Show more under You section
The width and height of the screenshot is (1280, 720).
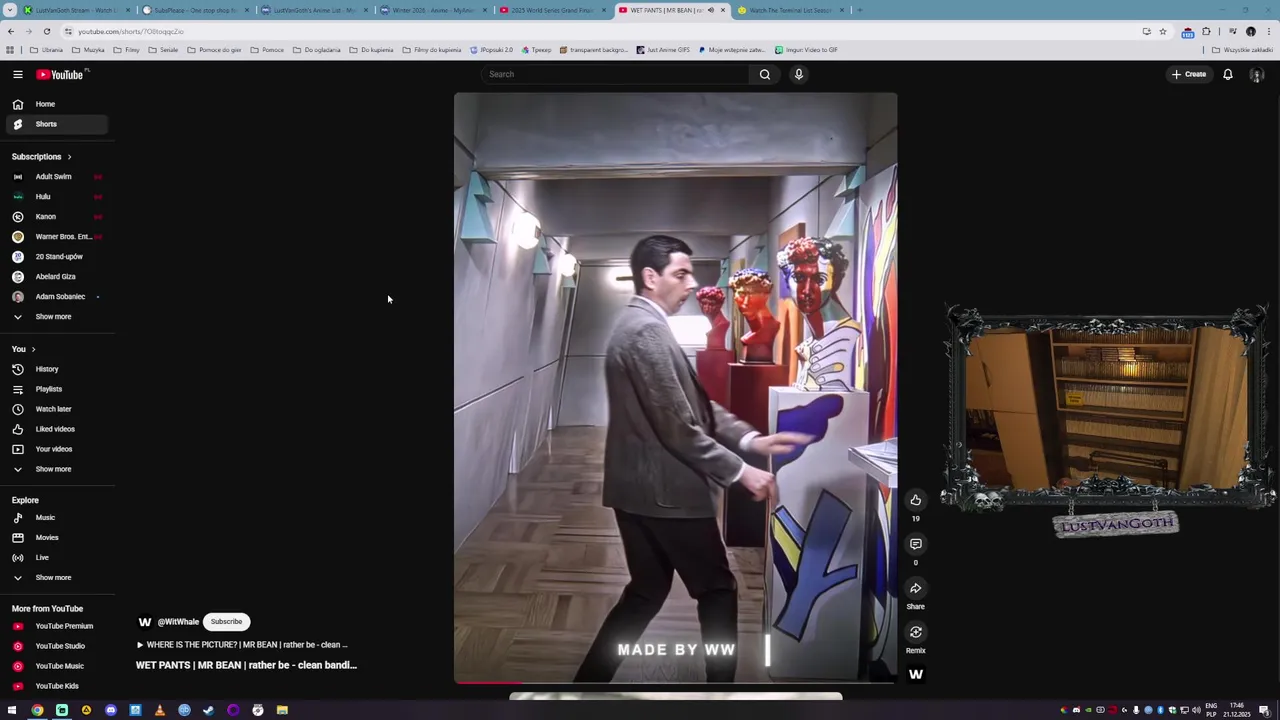(x=57, y=469)
